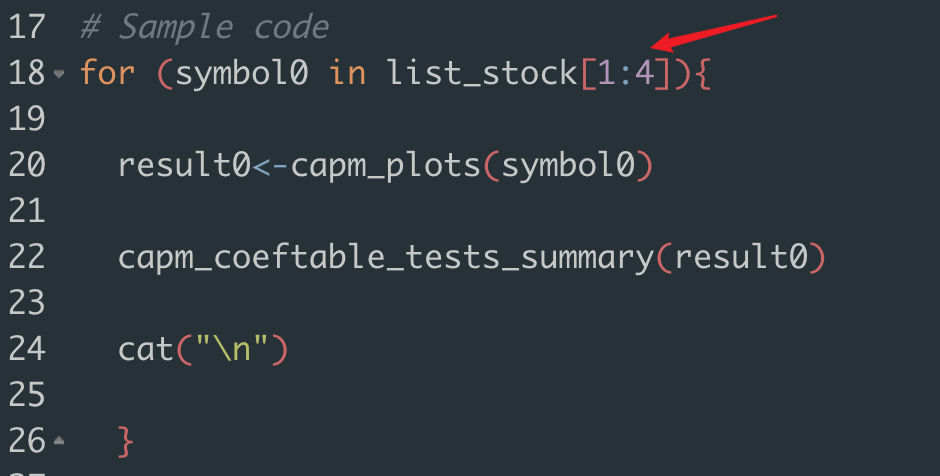Click the fold end marker on line 26
Image resolution: width=940 pixels, height=476 pixels.
click(x=60, y=440)
